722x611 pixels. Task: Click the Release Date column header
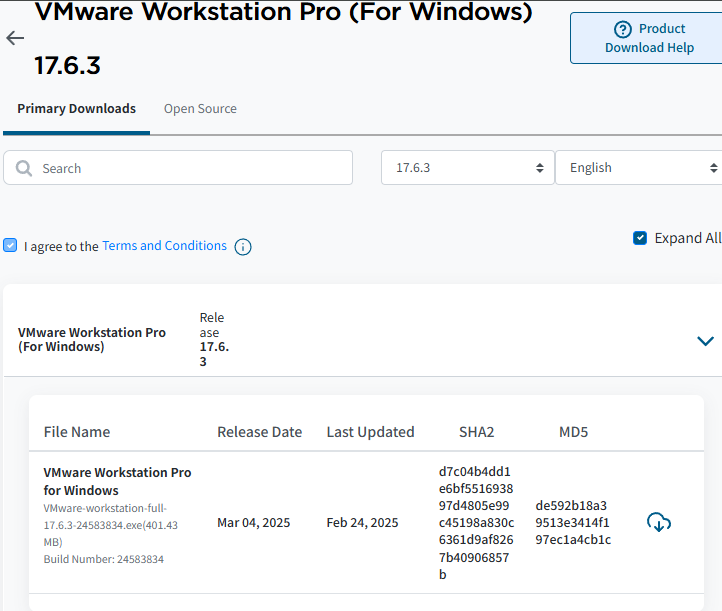click(x=260, y=432)
